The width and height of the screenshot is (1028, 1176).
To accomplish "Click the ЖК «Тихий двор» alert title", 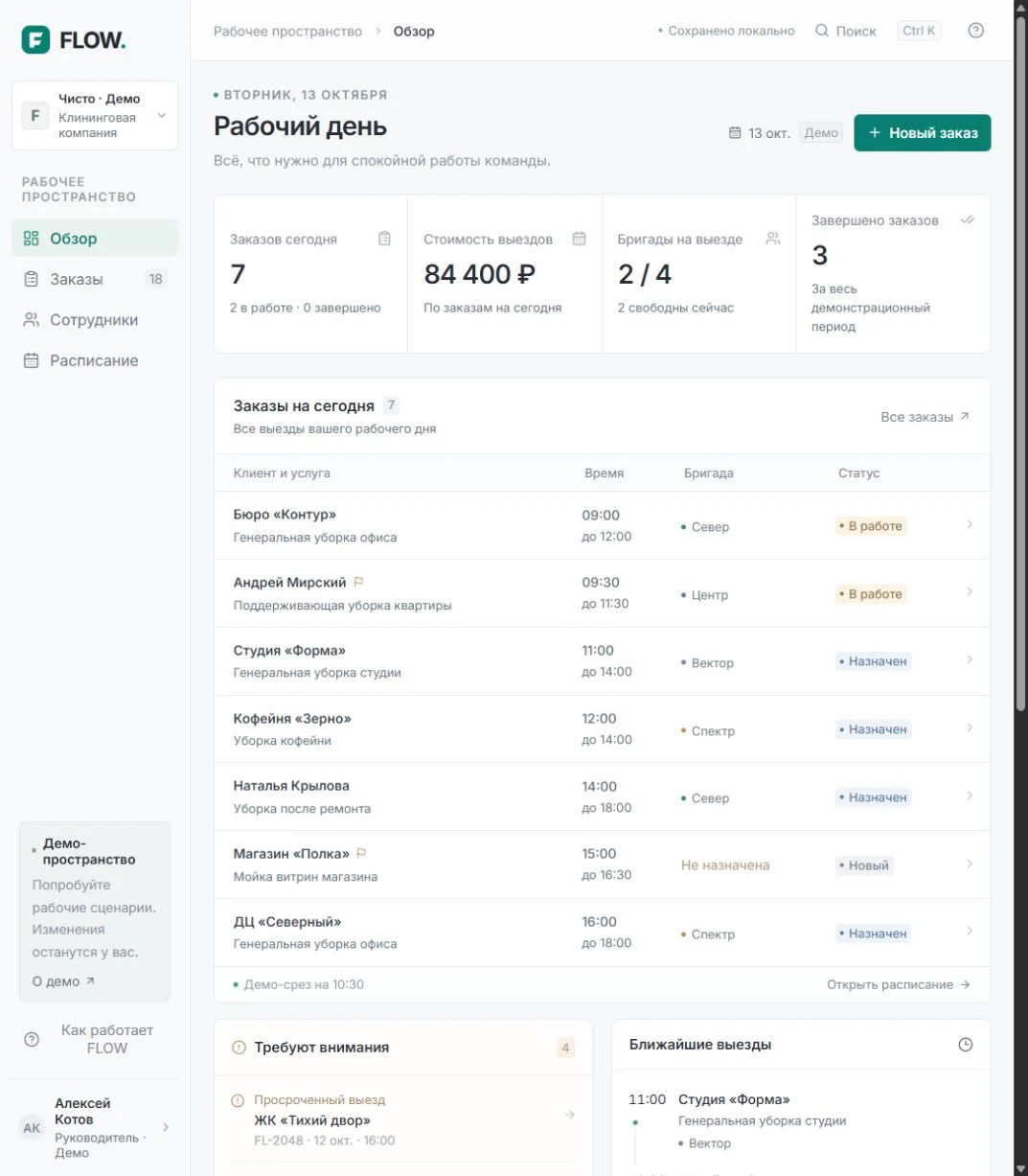I will coord(312,1120).
